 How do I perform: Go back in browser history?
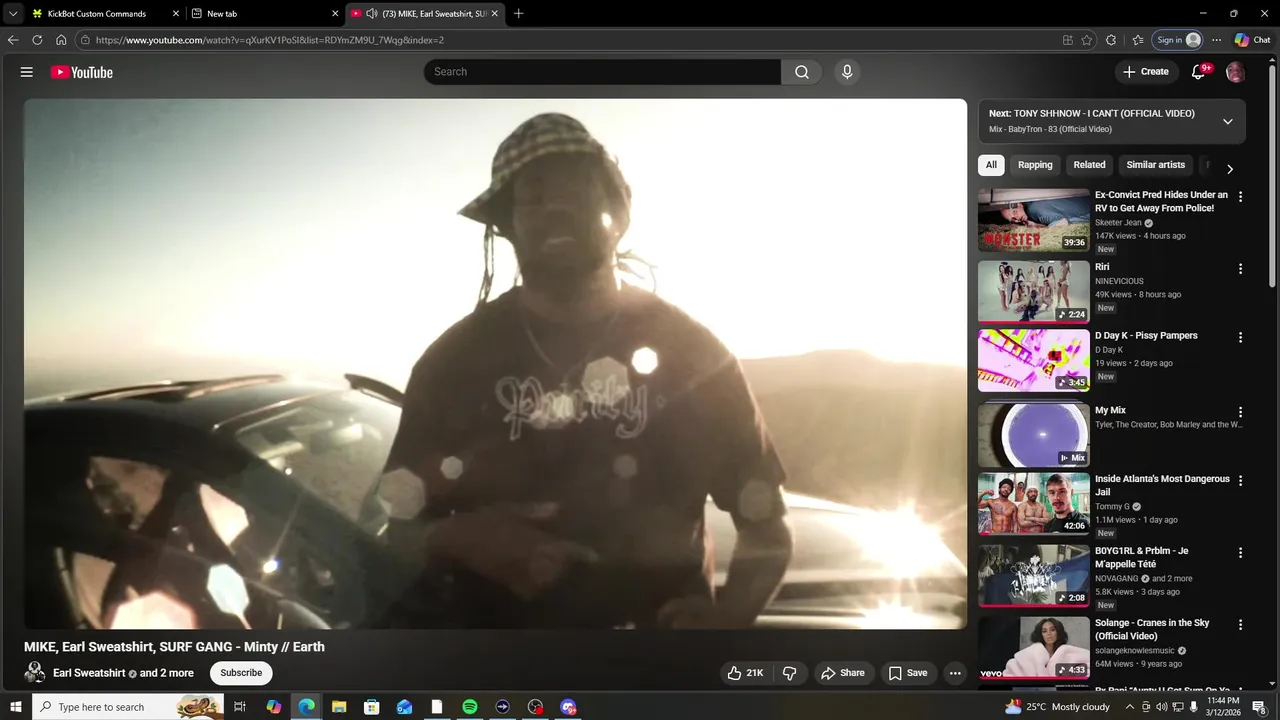pyautogui.click(x=13, y=40)
